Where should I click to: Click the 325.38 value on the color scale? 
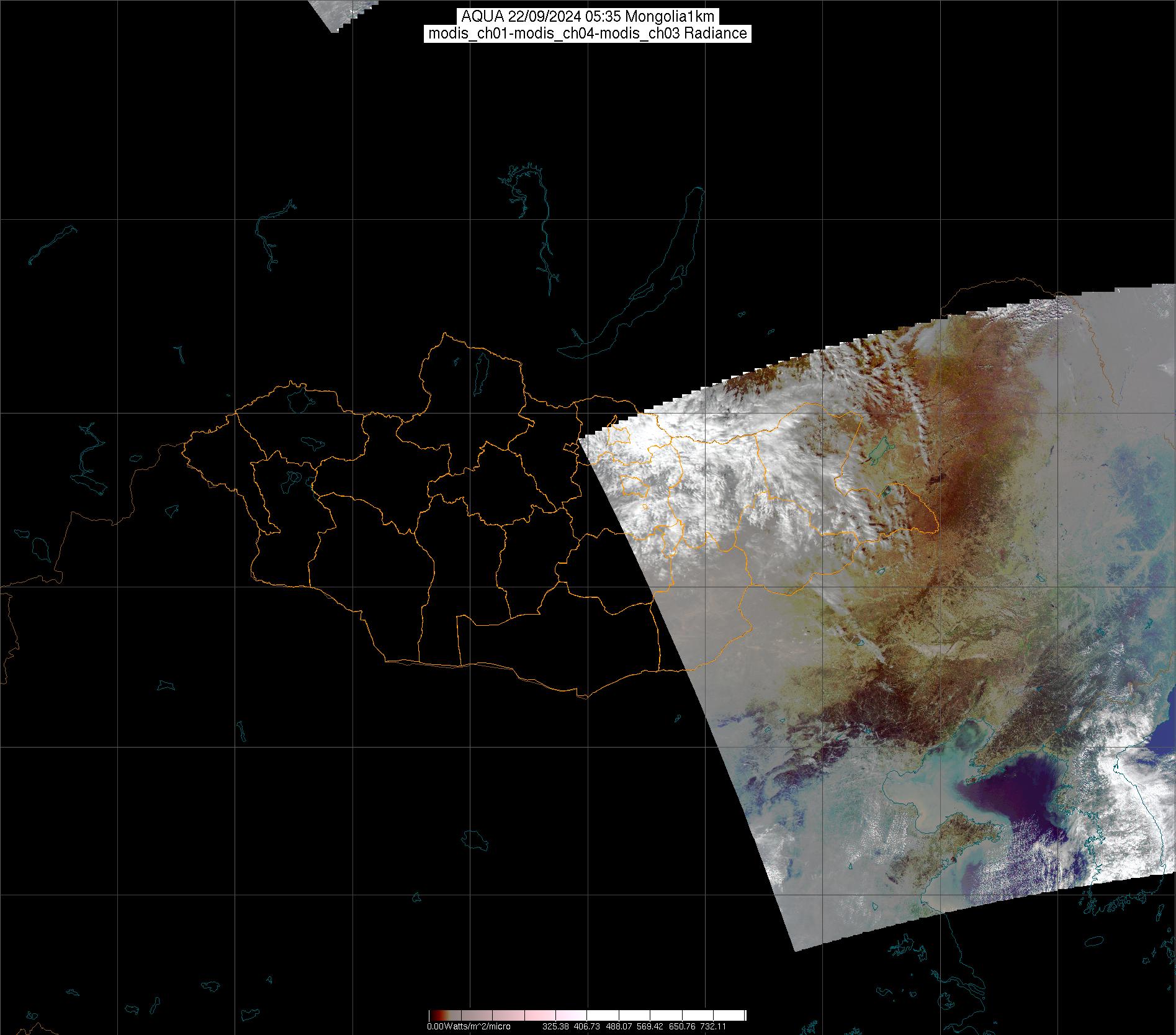point(557,1027)
